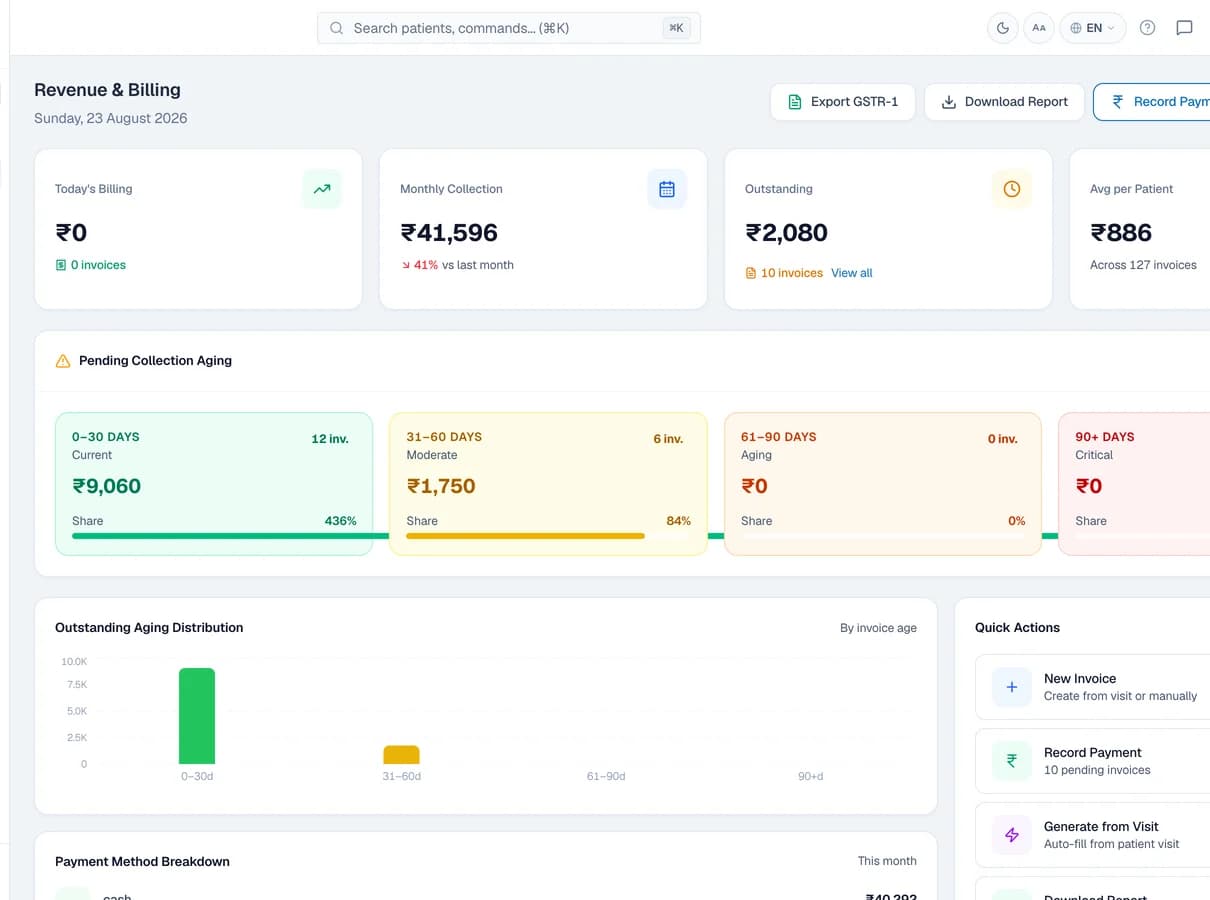Toggle dark mode moon icon

click(x=1003, y=28)
